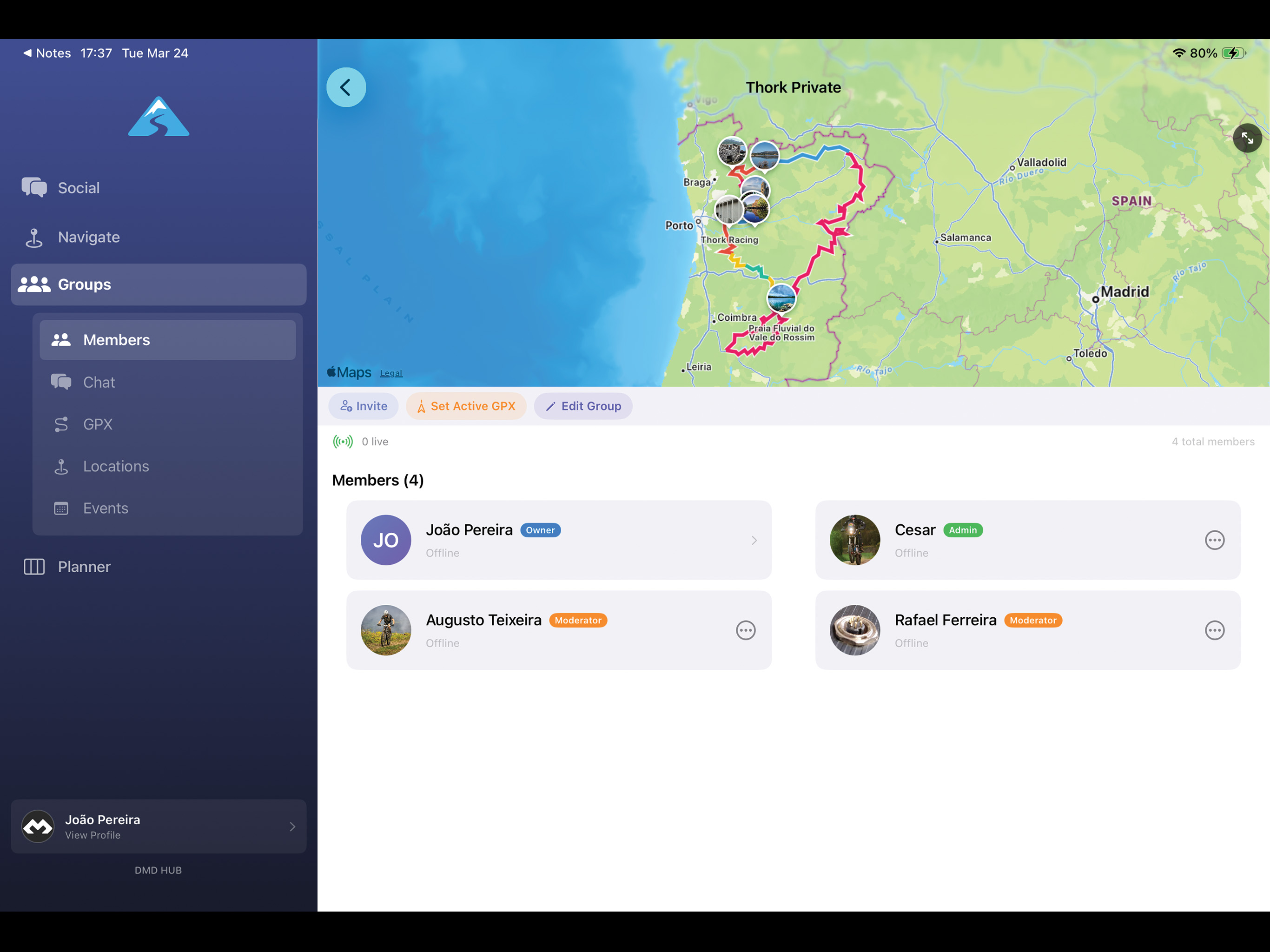1270x952 pixels.
Task: Click Augusto Teixeira's Moderator badge
Action: [578, 620]
